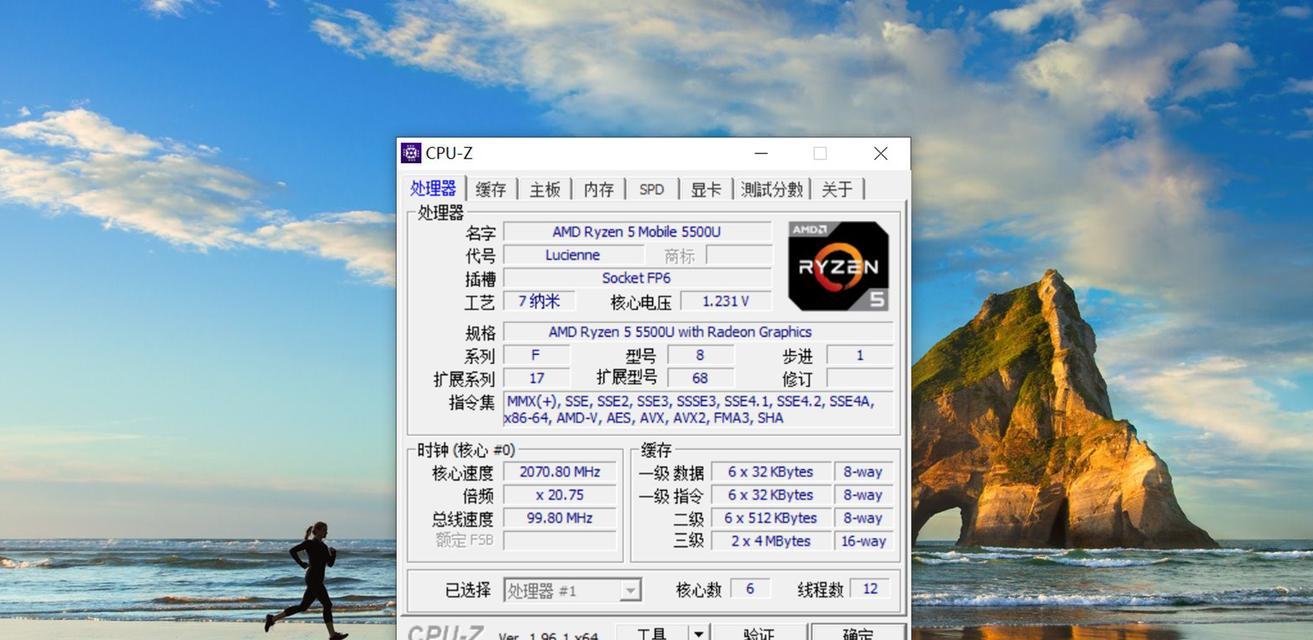Go to the 显卡 tab
The width and height of the screenshot is (1313, 640).
click(x=706, y=189)
